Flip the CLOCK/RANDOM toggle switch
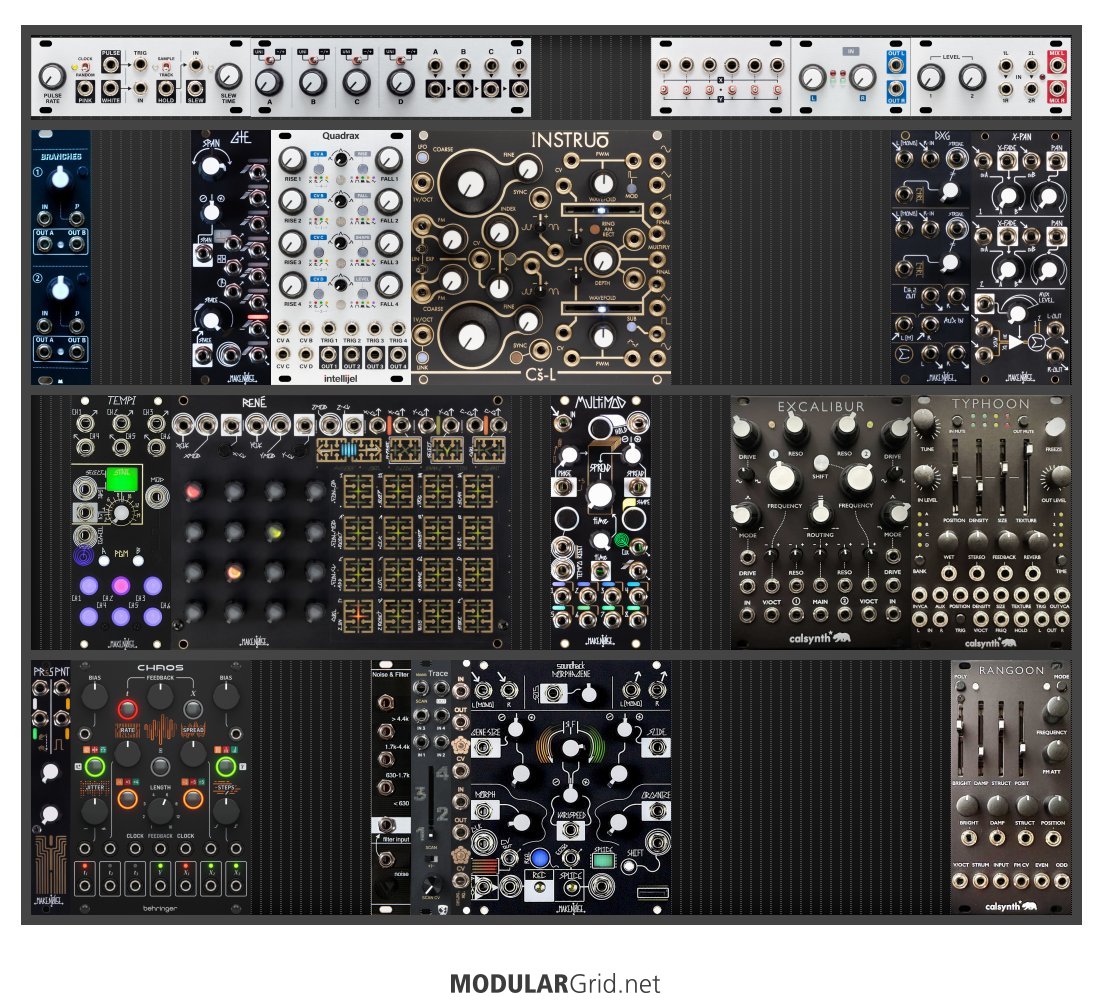The width and height of the screenshot is (1112, 1005). pyautogui.click(x=85, y=67)
